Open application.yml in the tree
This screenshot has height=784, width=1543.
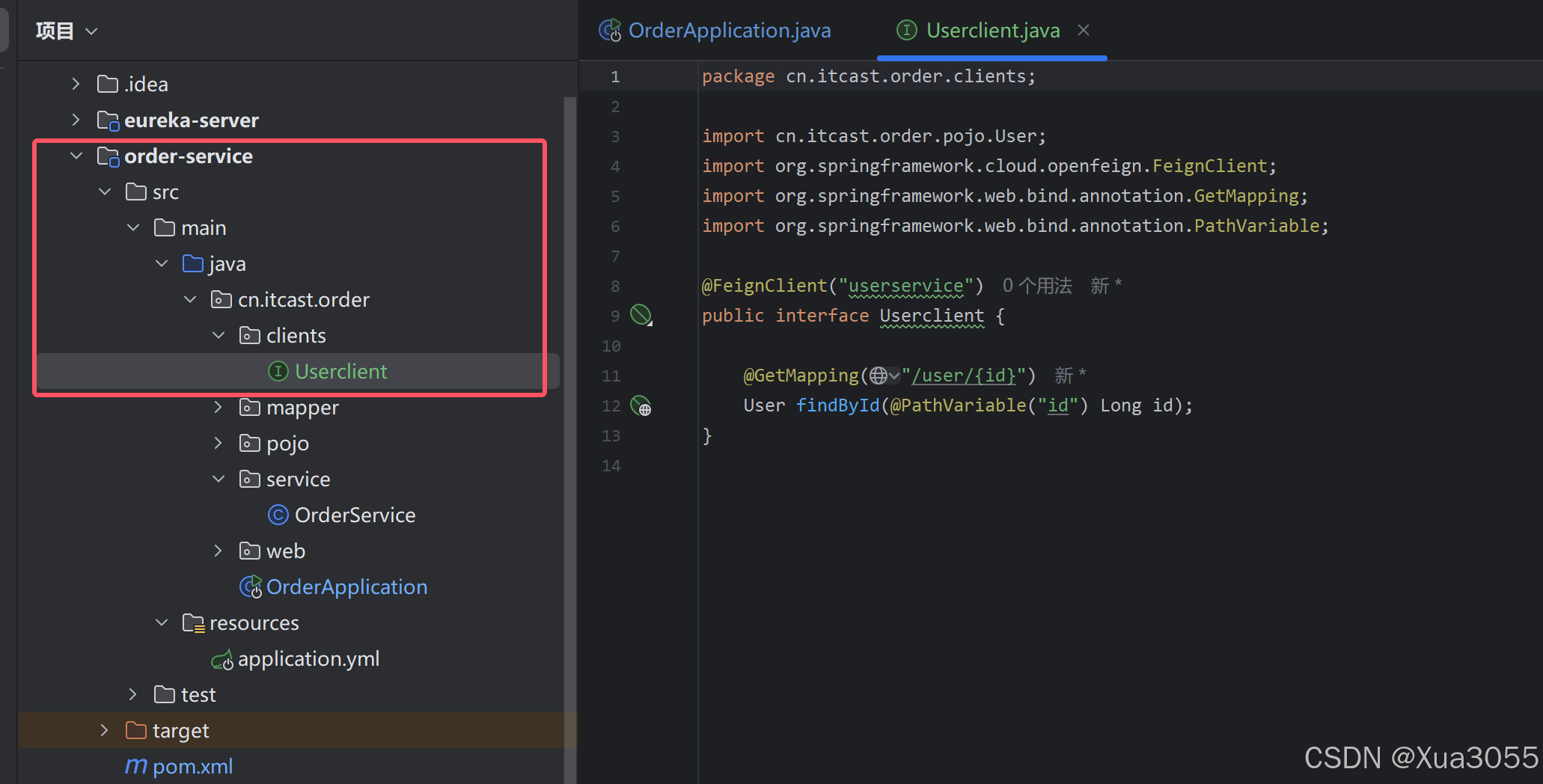tap(308, 658)
